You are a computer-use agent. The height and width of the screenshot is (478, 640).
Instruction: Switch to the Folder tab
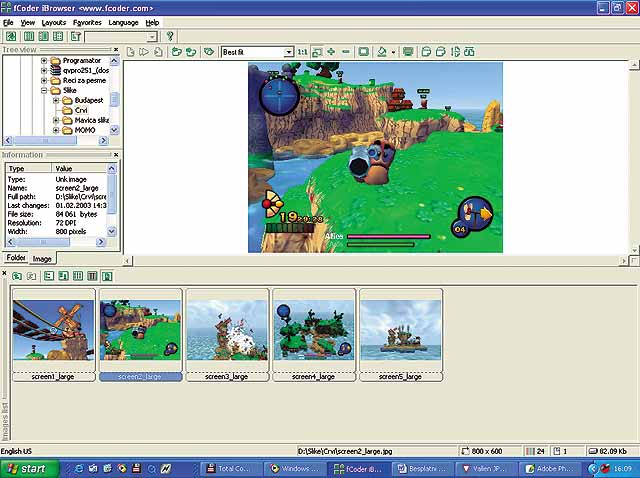(x=16, y=258)
